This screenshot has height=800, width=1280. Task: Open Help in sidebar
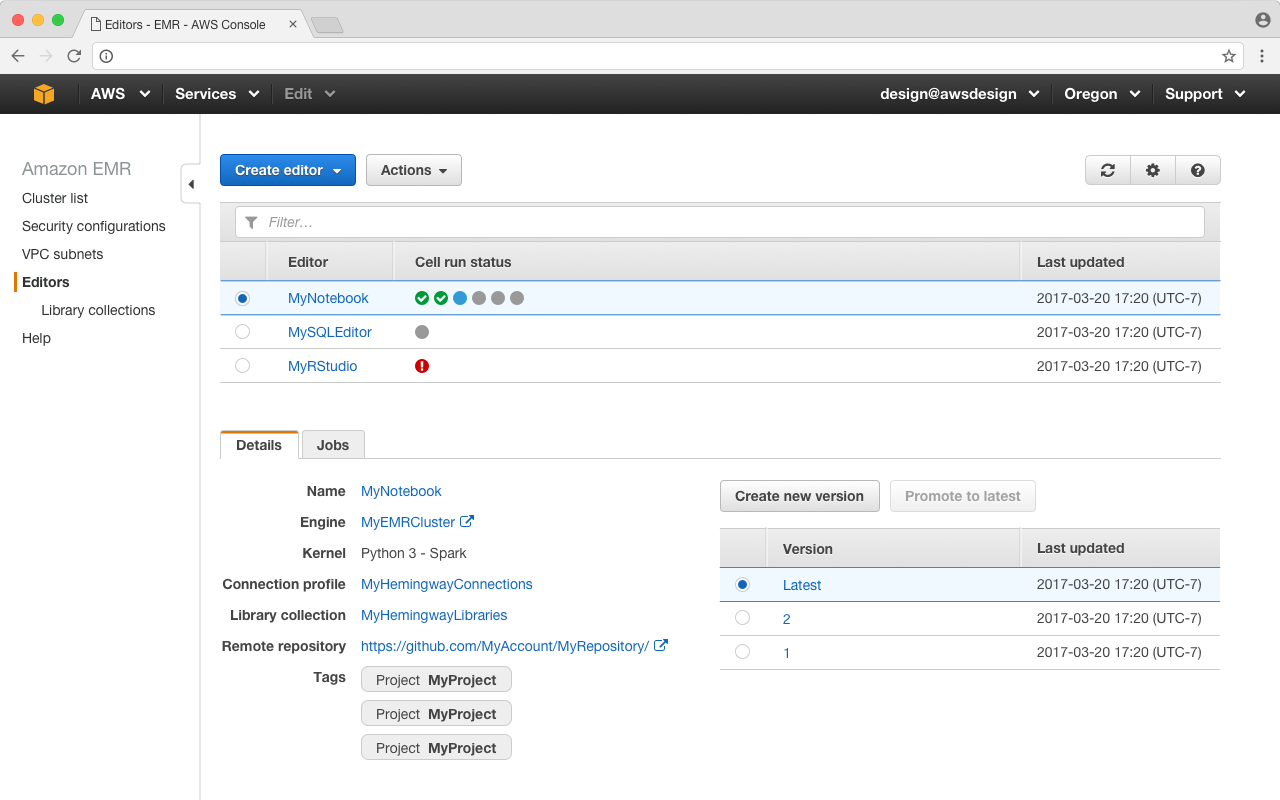pyautogui.click(x=36, y=338)
